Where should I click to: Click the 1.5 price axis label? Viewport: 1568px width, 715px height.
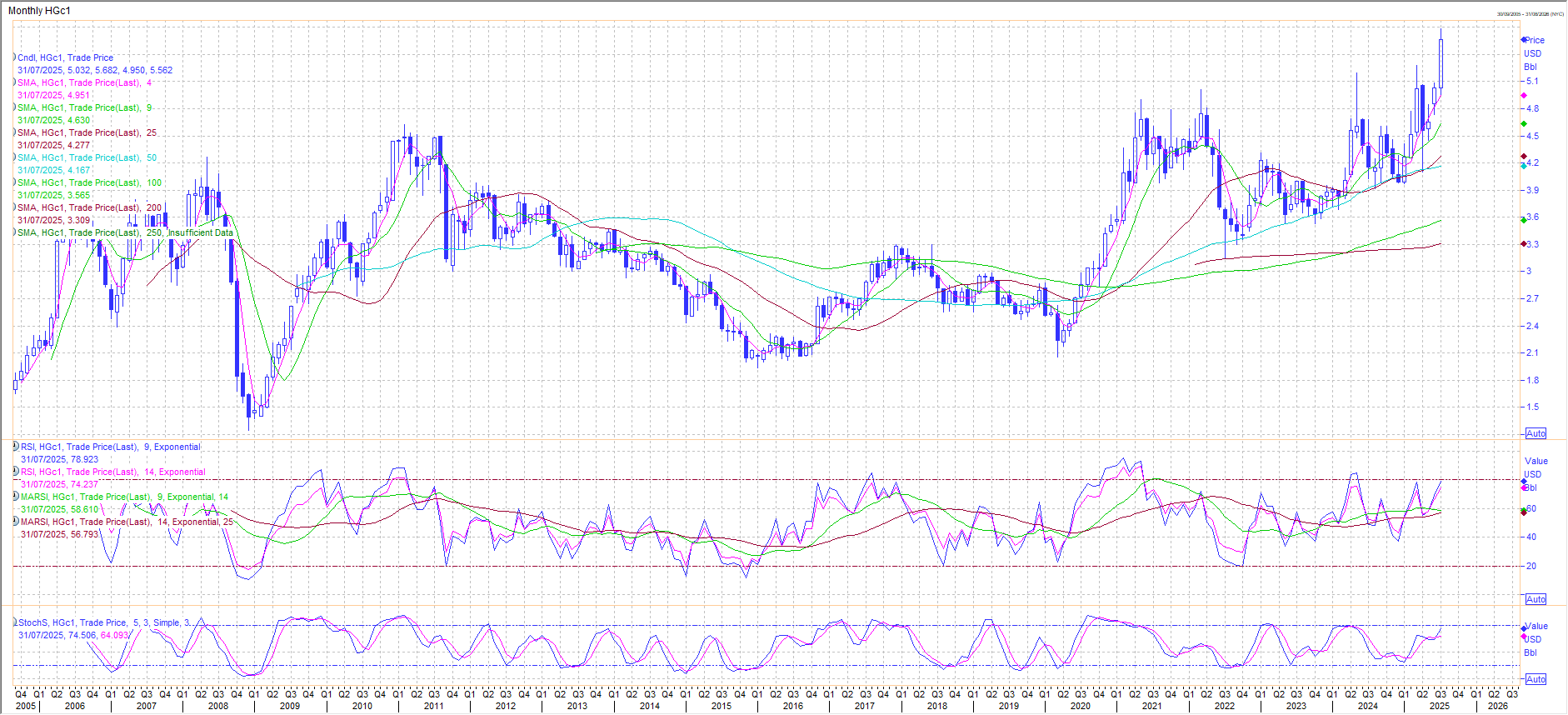click(x=1532, y=407)
